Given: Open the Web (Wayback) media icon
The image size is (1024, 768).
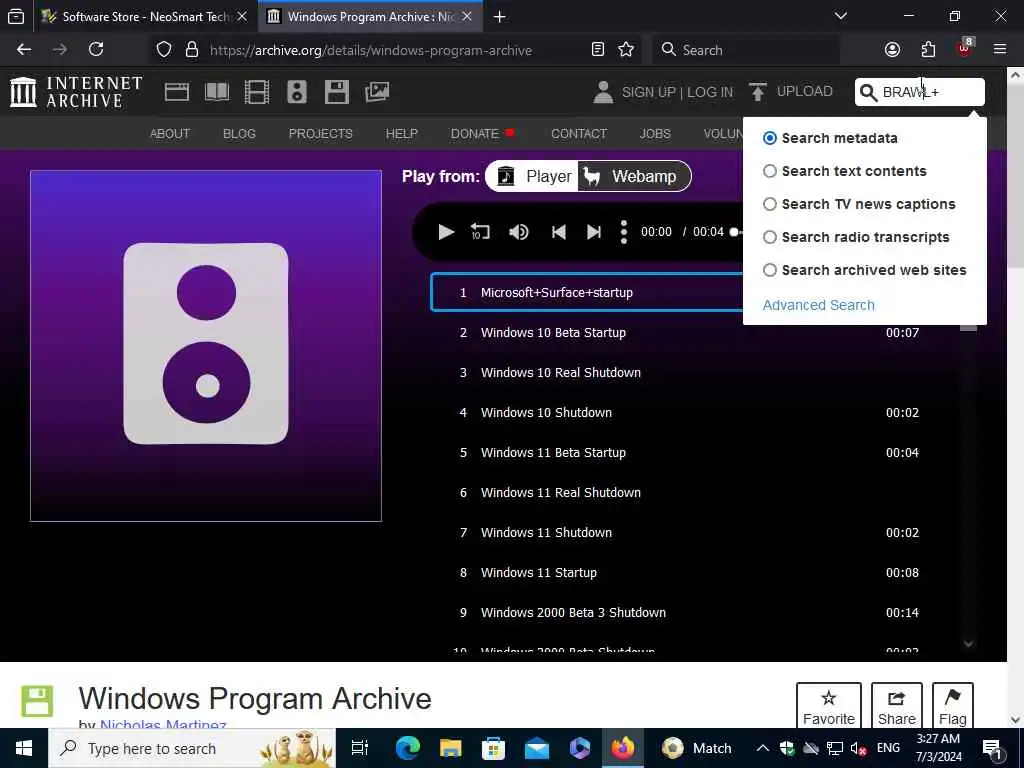Looking at the screenshot, I should pyautogui.click(x=176, y=92).
